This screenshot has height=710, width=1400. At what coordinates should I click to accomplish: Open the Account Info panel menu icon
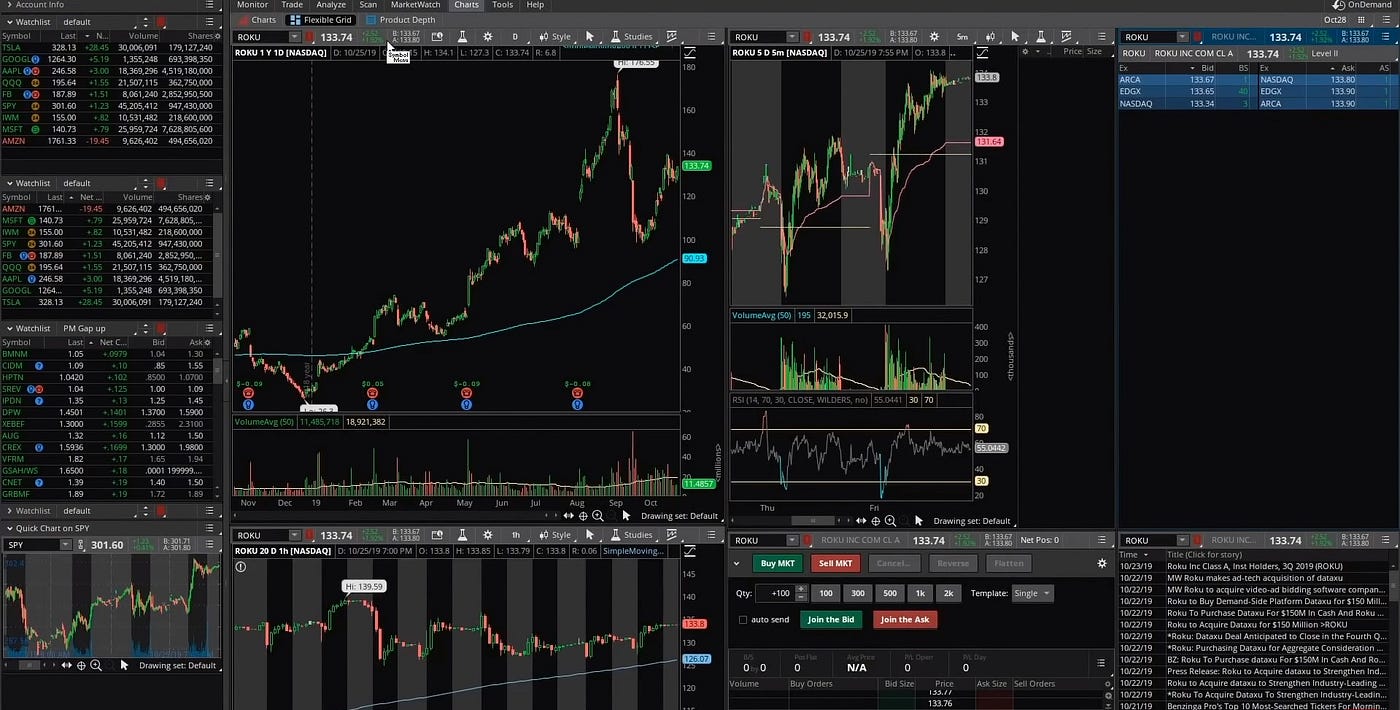209,4
